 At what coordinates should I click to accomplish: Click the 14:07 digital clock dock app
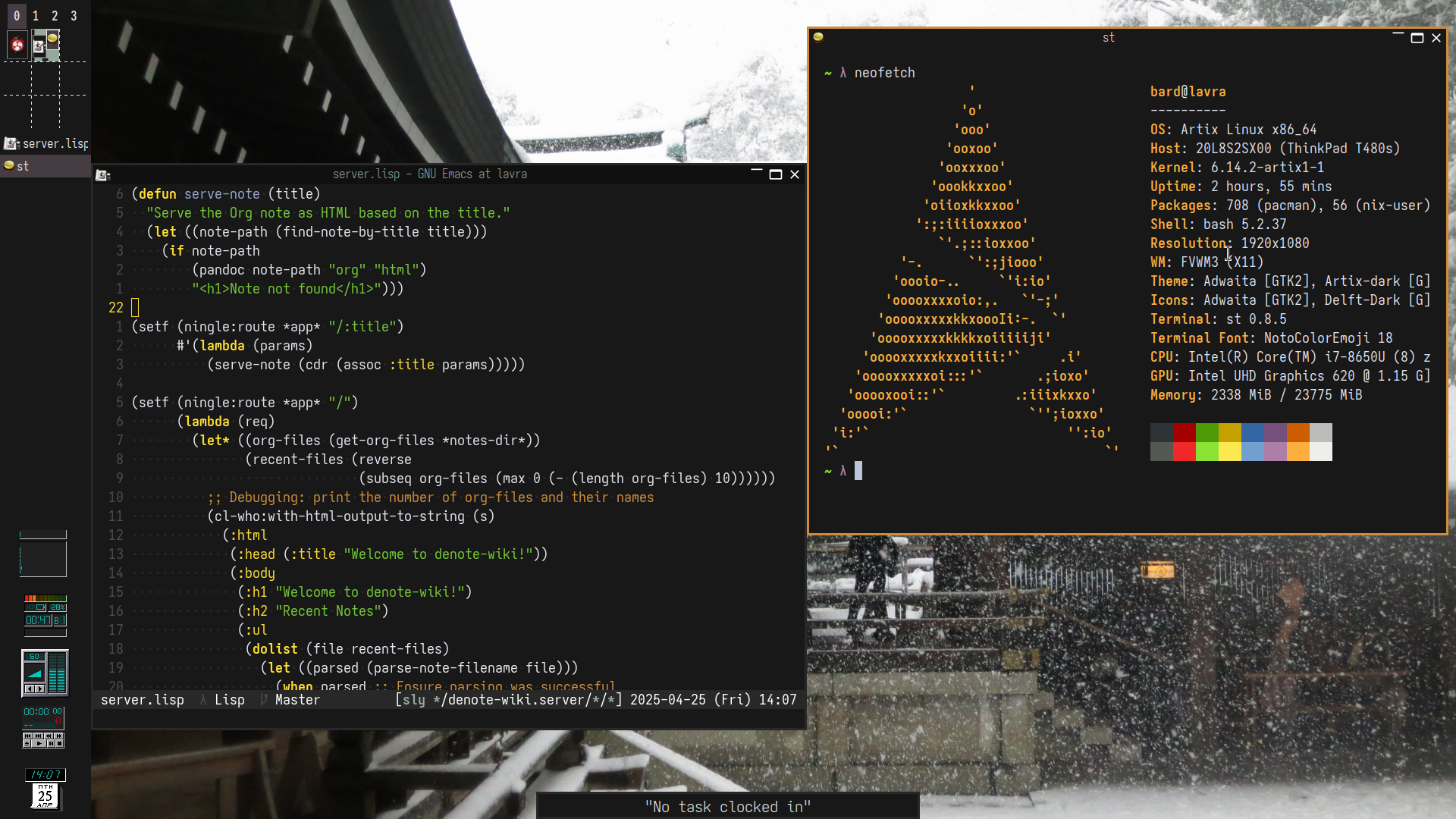click(45, 774)
